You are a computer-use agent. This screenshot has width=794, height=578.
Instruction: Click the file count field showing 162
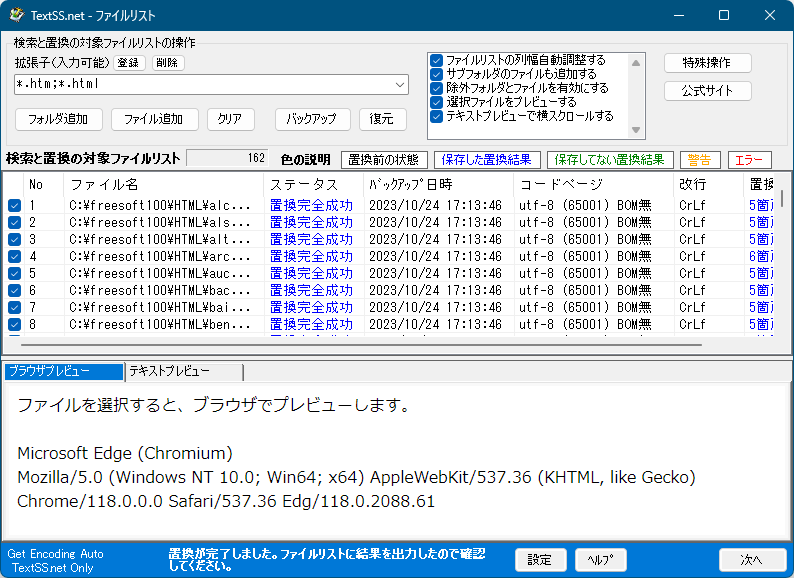click(x=227, y=158)
